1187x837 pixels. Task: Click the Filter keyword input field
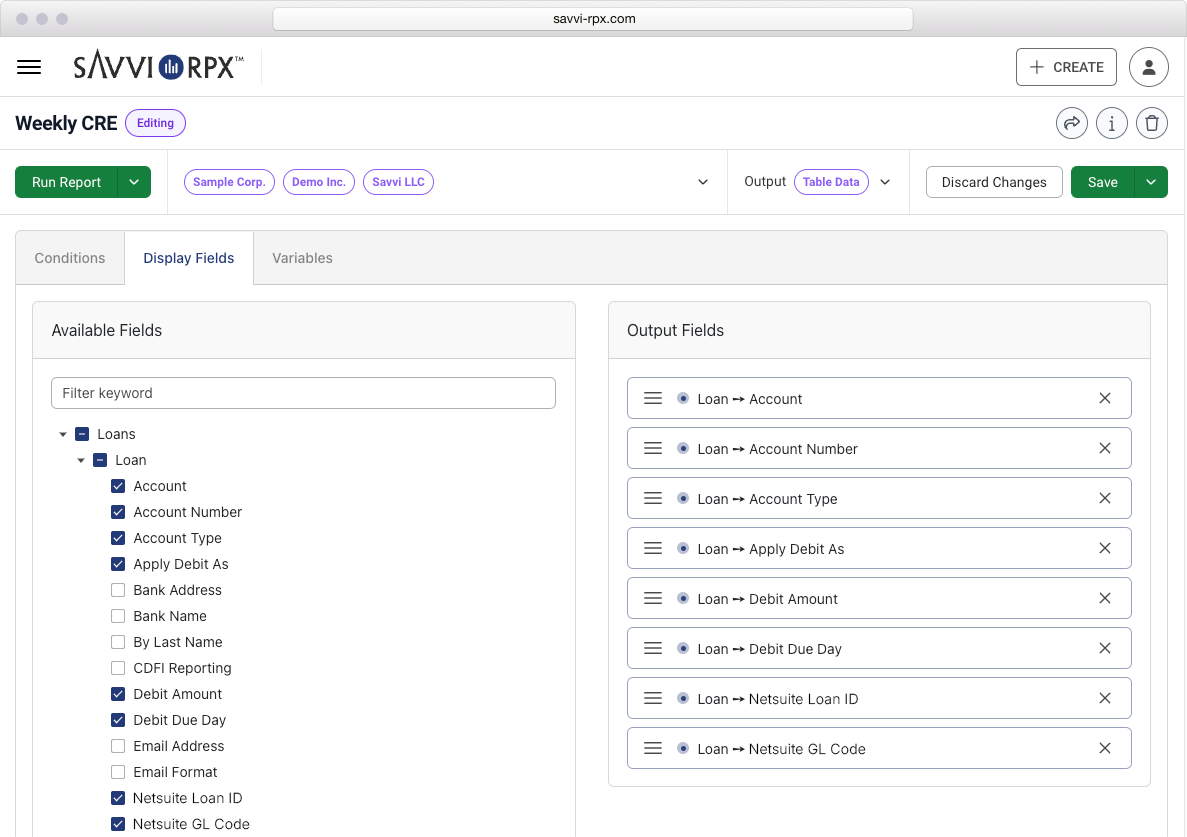coord(303,393)
